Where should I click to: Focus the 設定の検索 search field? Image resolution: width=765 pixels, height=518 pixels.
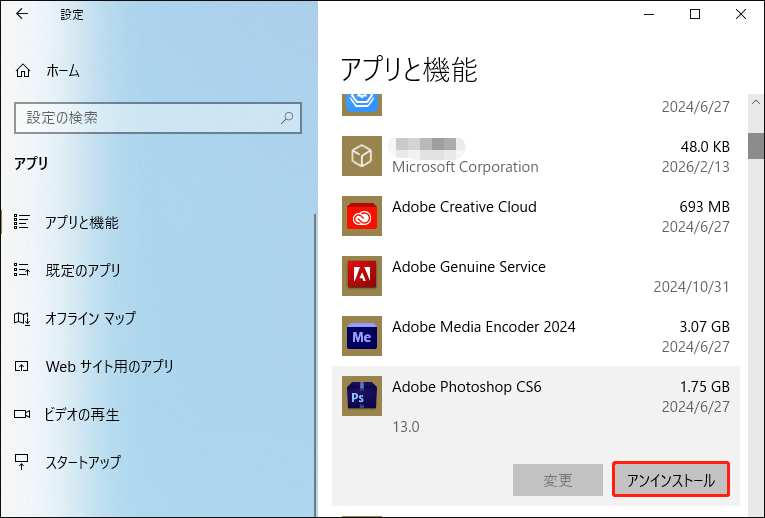[x=158, y=118]
